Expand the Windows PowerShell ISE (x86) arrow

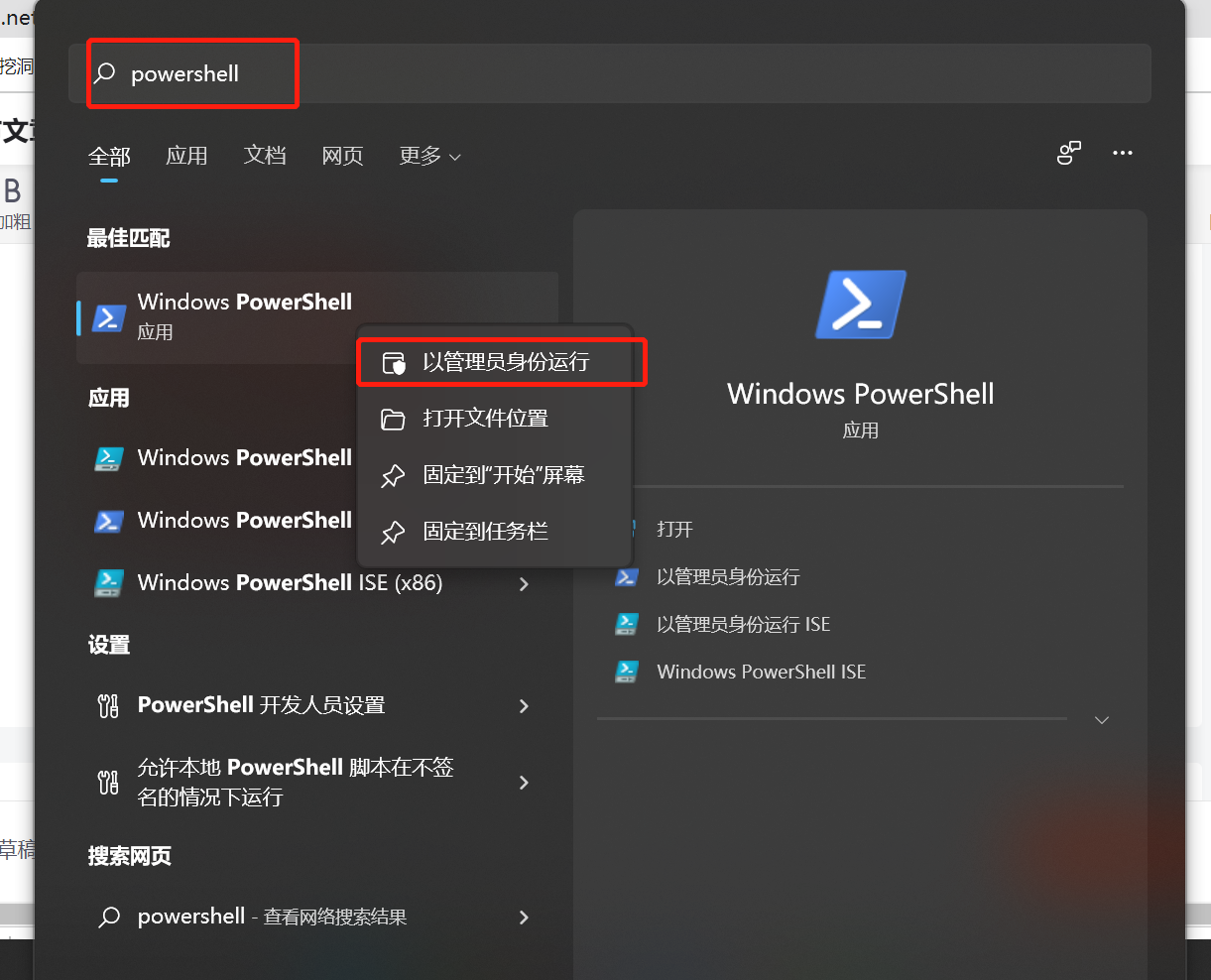524,583
